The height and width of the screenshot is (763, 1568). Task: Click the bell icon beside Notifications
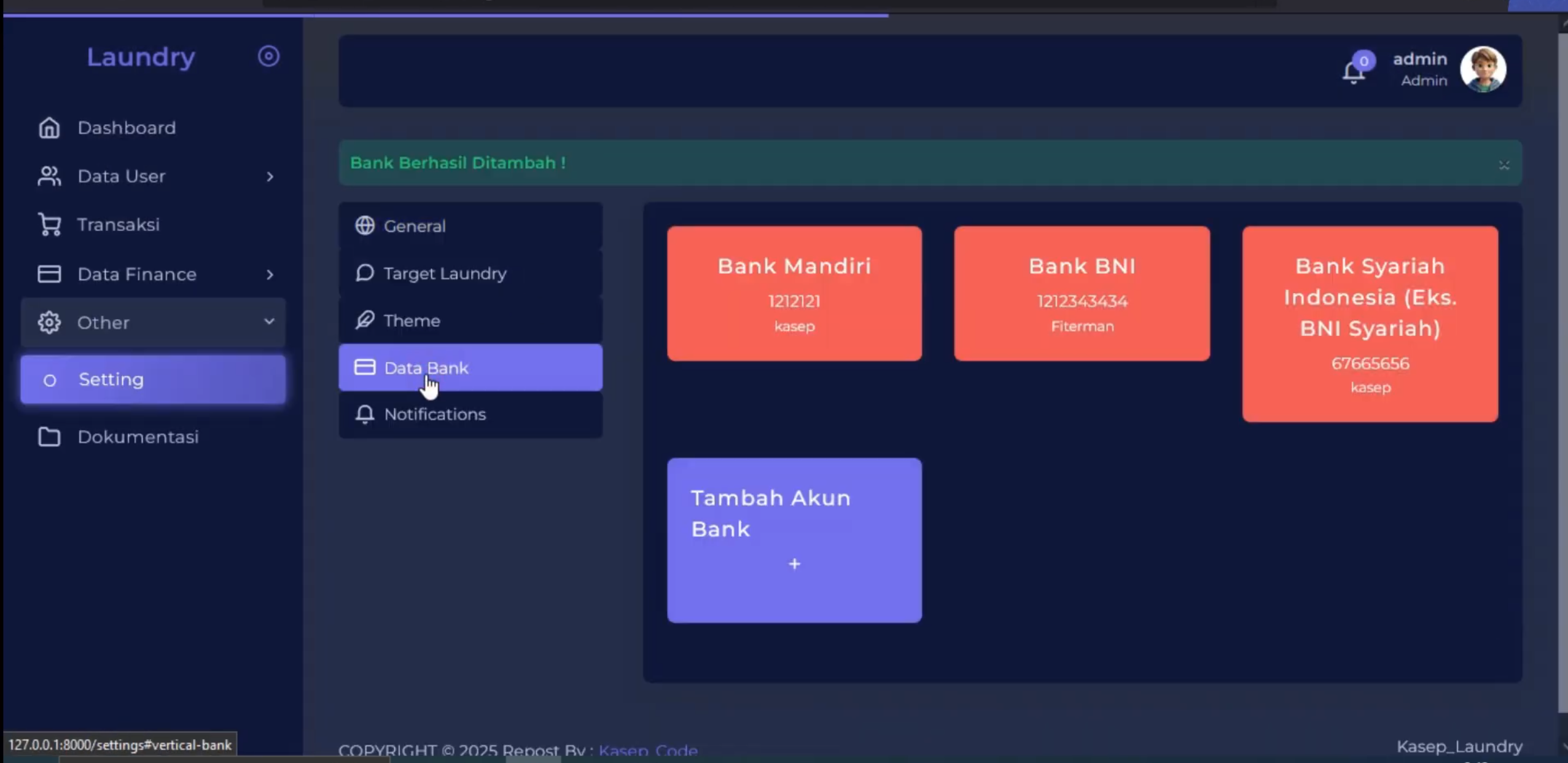[365, 414]
